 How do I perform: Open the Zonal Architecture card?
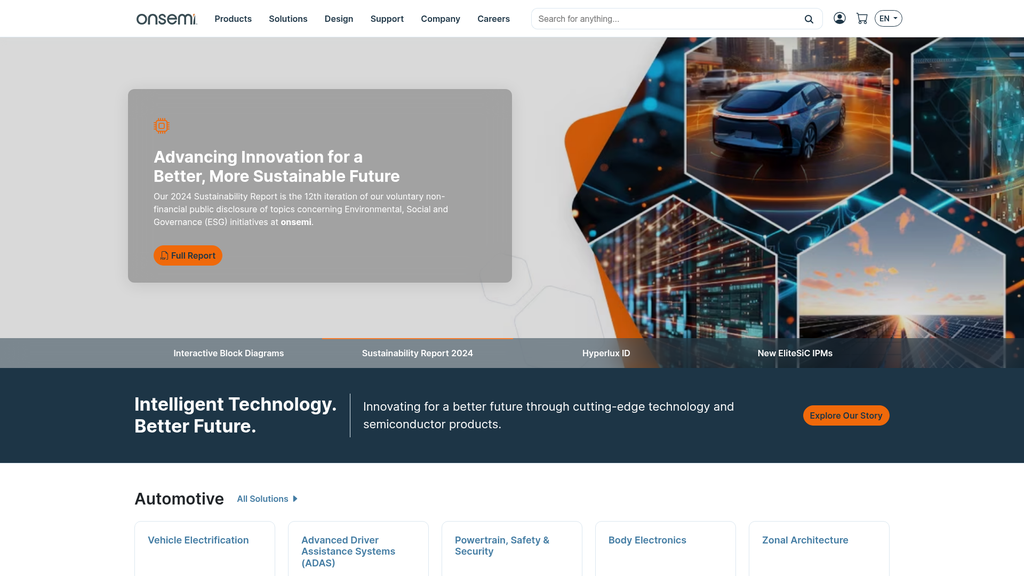[x=819, y=549]
